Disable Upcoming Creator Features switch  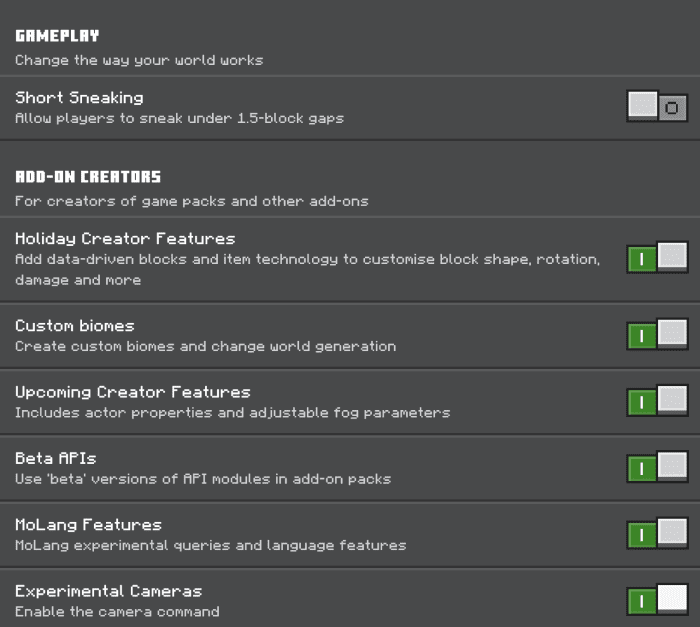(657, 401)
